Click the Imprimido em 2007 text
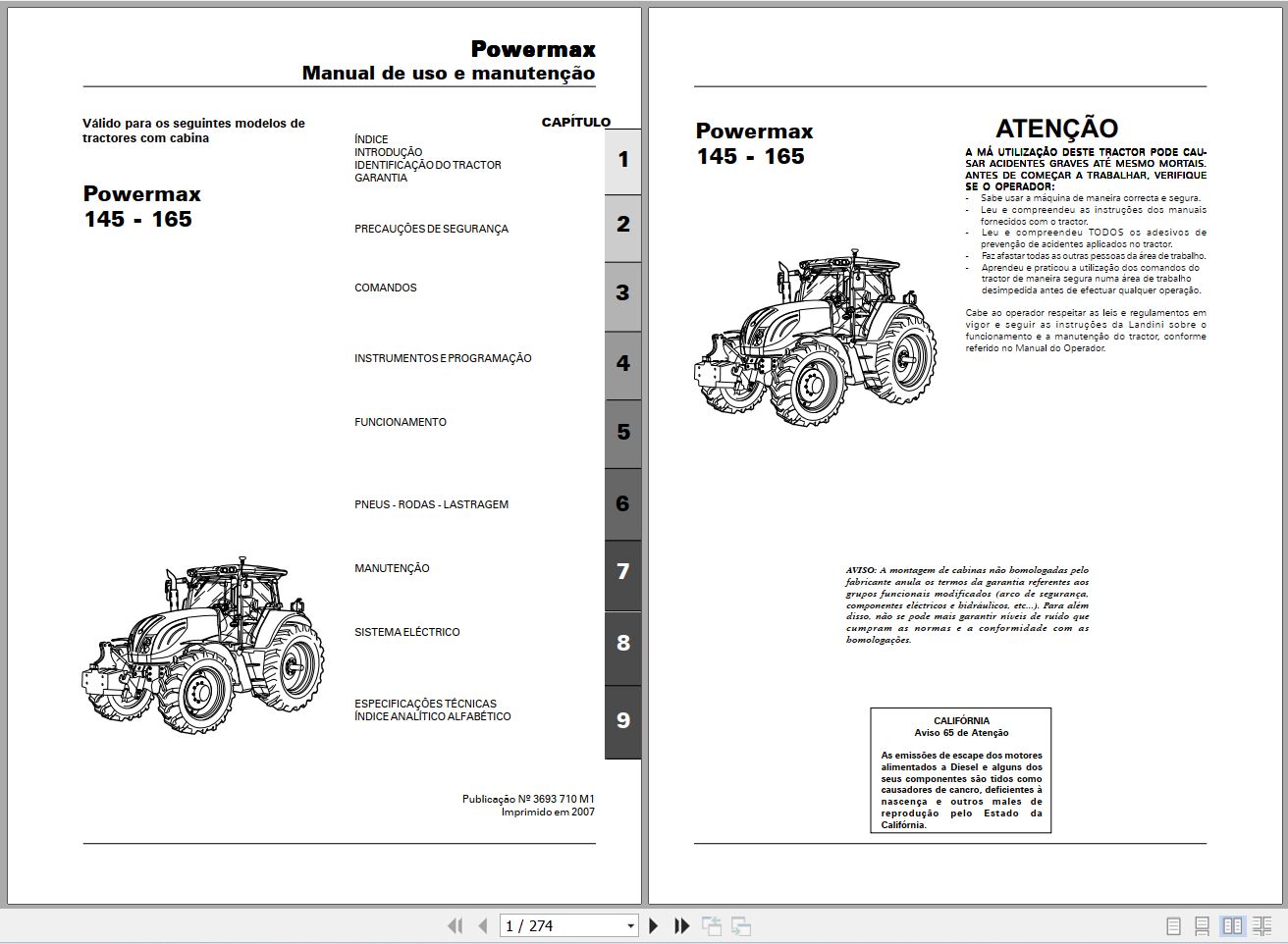 coord(548,812)
